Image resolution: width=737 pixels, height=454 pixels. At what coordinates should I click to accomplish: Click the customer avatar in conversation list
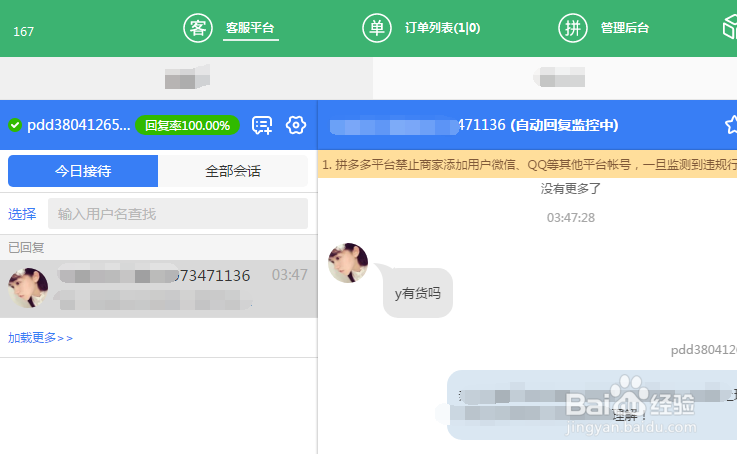point(28,288)
